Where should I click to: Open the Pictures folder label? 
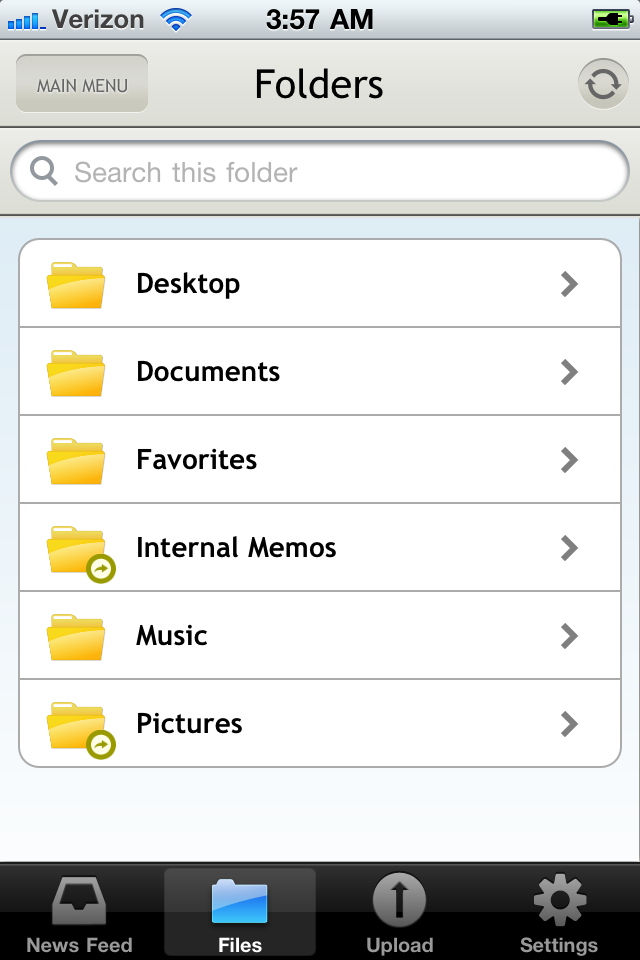pyautogui.click(x=189, y=724)
